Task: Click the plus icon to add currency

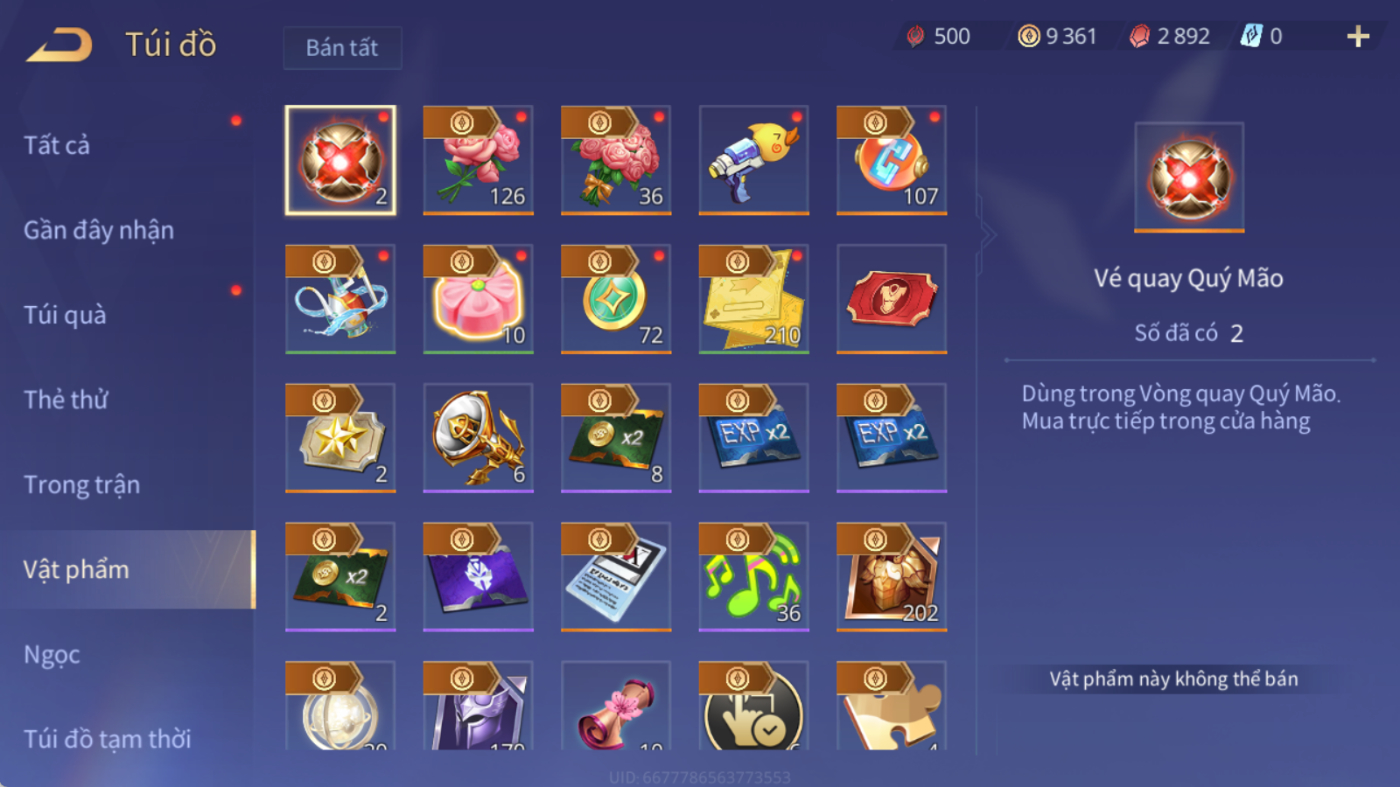Action: coord(1358,37)
